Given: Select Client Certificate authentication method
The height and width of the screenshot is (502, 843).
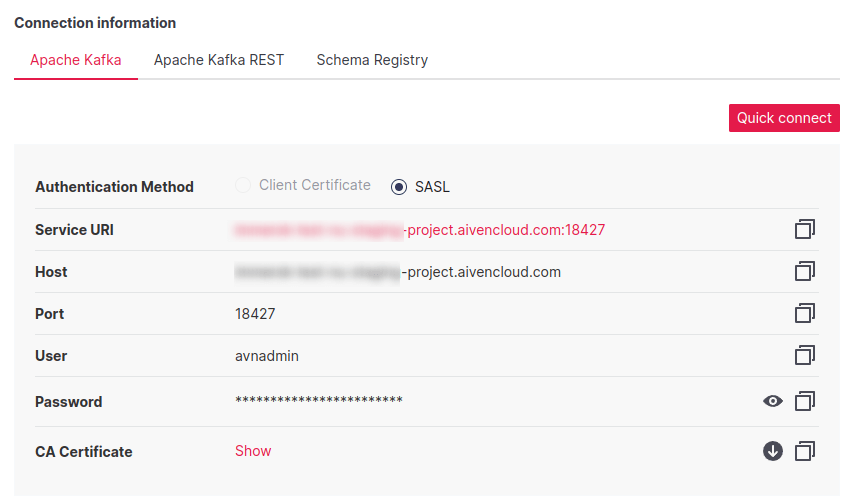Looking at the screenshot, I should pos(242,186).
